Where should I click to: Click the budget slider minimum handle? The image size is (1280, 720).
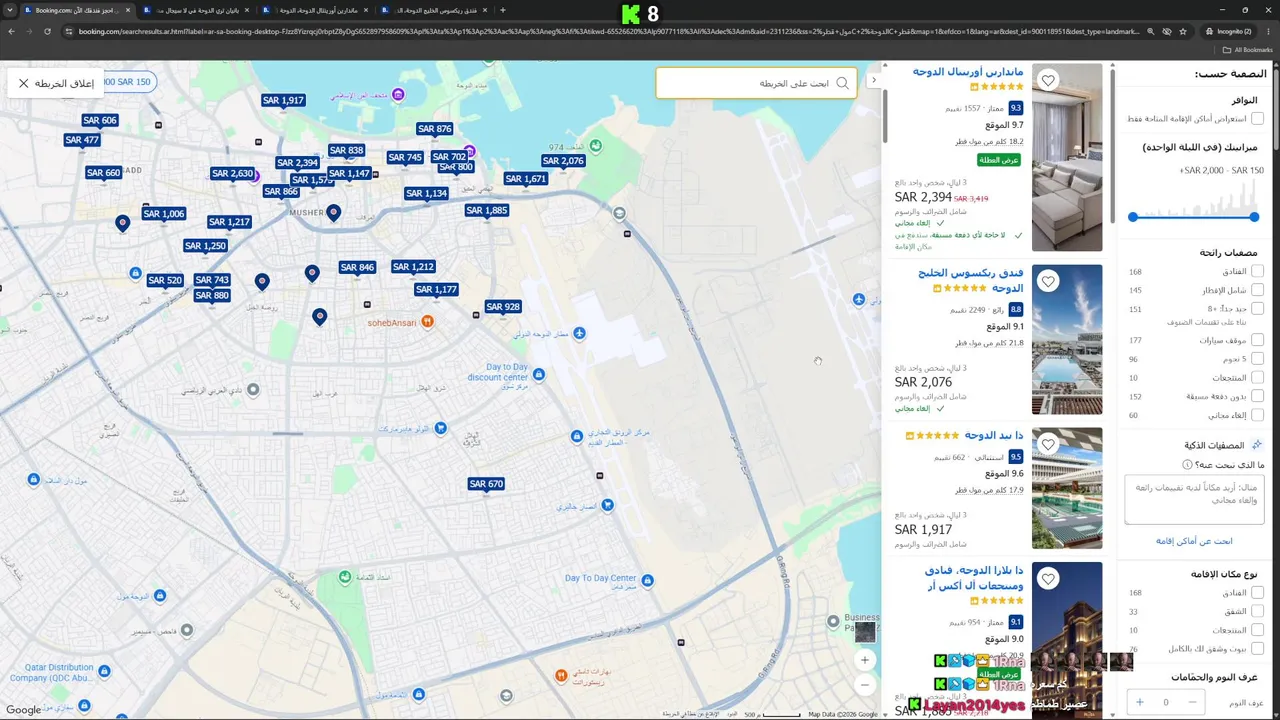click(1133, 217)
